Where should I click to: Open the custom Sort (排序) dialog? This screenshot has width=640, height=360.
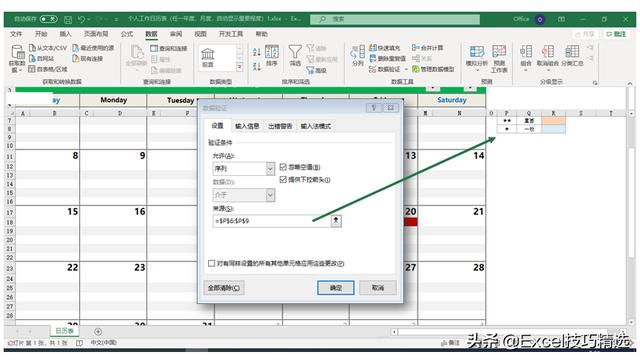272,56
